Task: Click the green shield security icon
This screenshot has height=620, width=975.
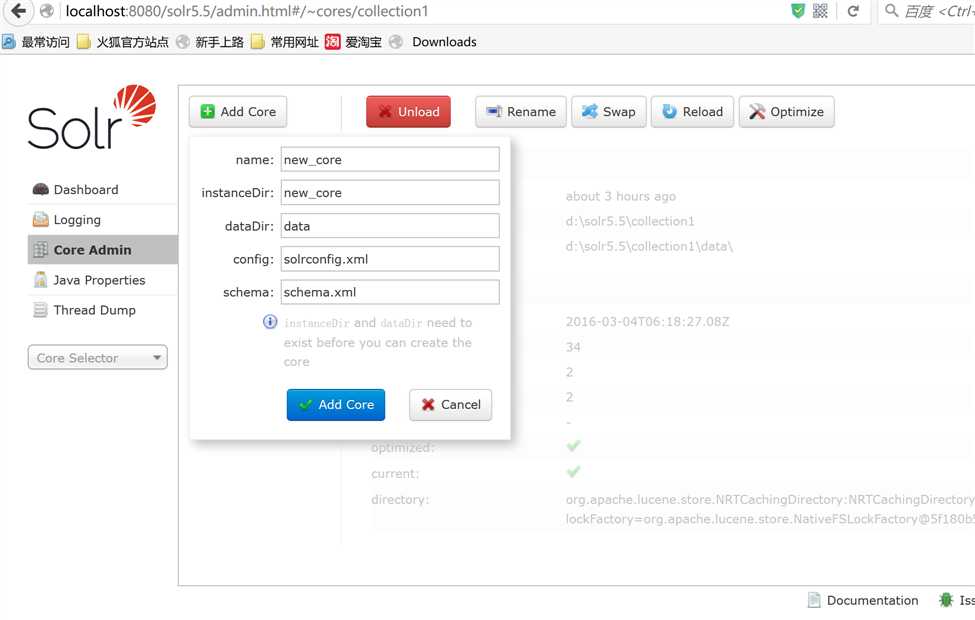Action: click(798, 11)
